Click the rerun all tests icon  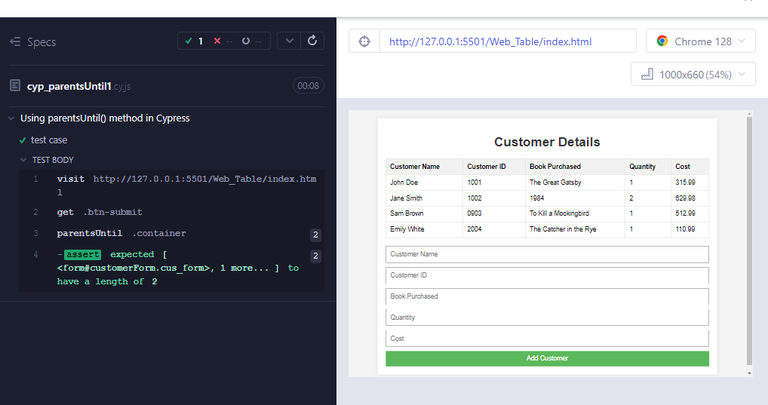[313, 41]
